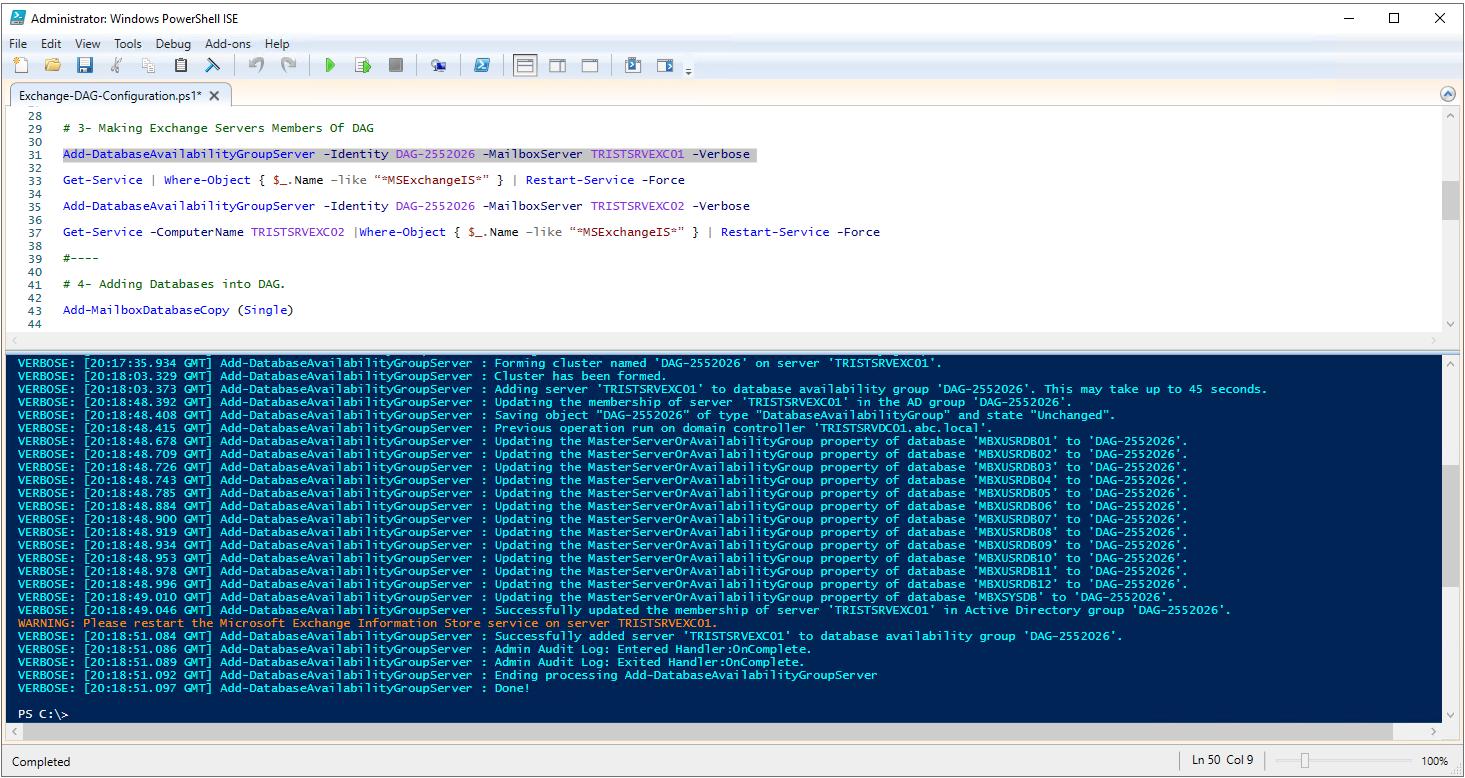Expand the toolbar overflow options arrow
The width and height of the screenshot is (1465, 778).
pos(689,71)
